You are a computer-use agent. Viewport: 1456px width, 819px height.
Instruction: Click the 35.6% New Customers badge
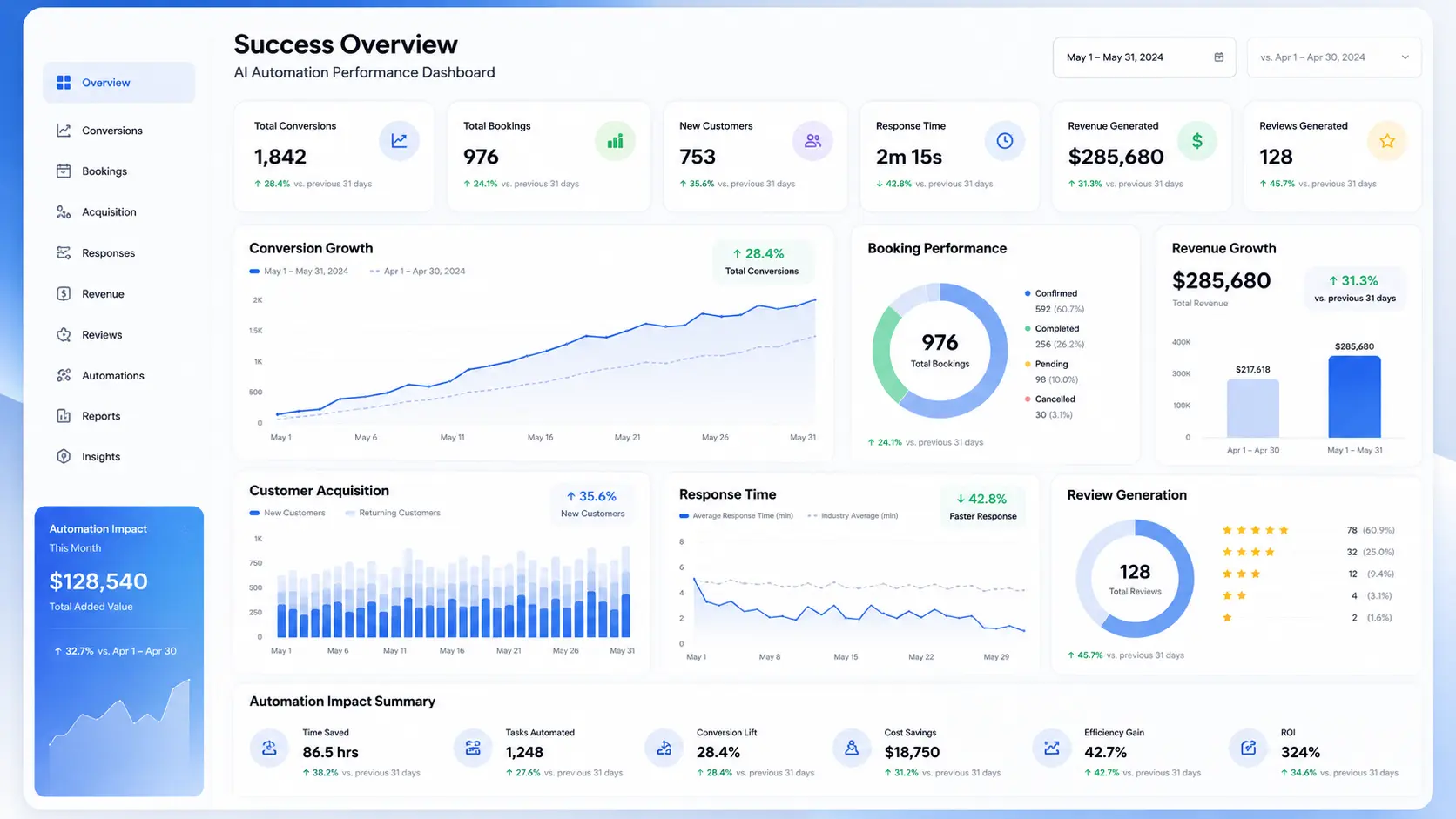(x=592, y=504)
